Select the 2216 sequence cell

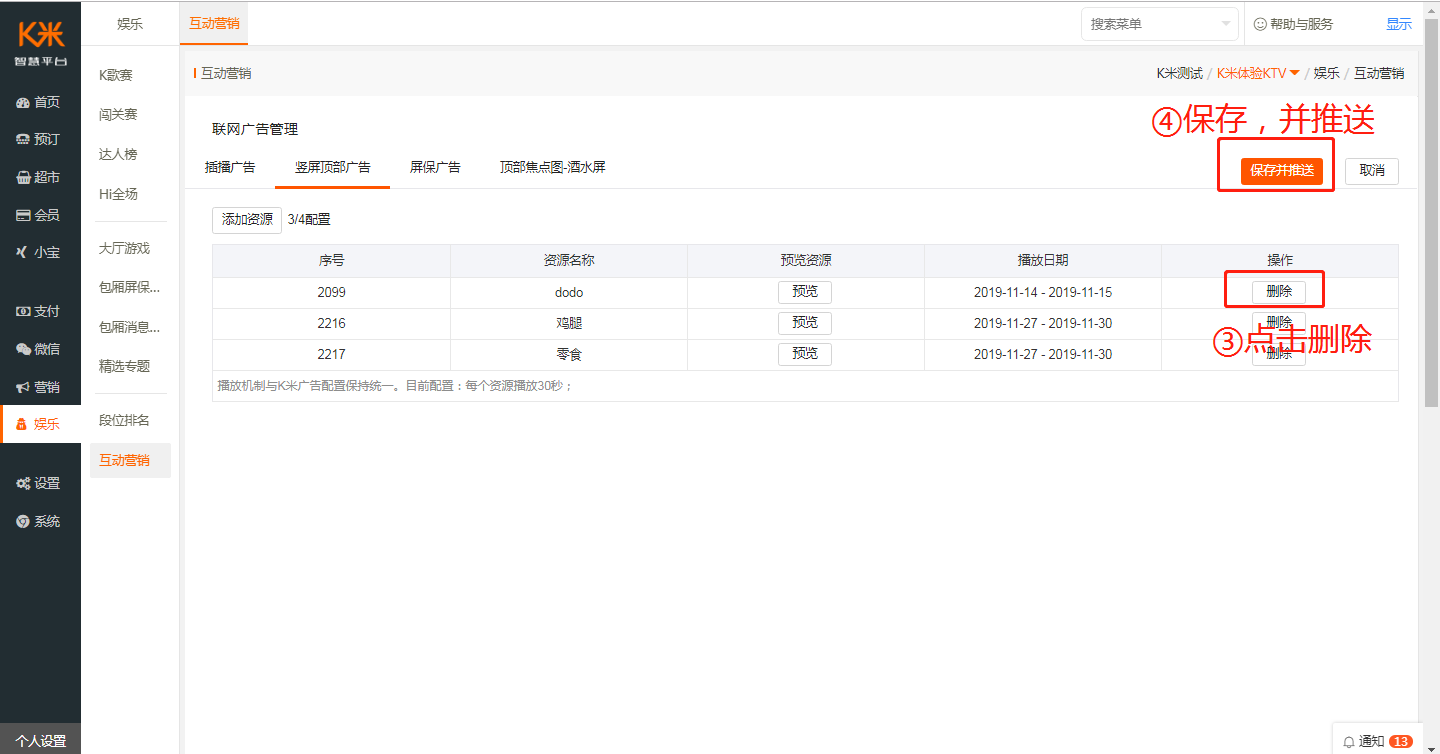tap(332, 324)
